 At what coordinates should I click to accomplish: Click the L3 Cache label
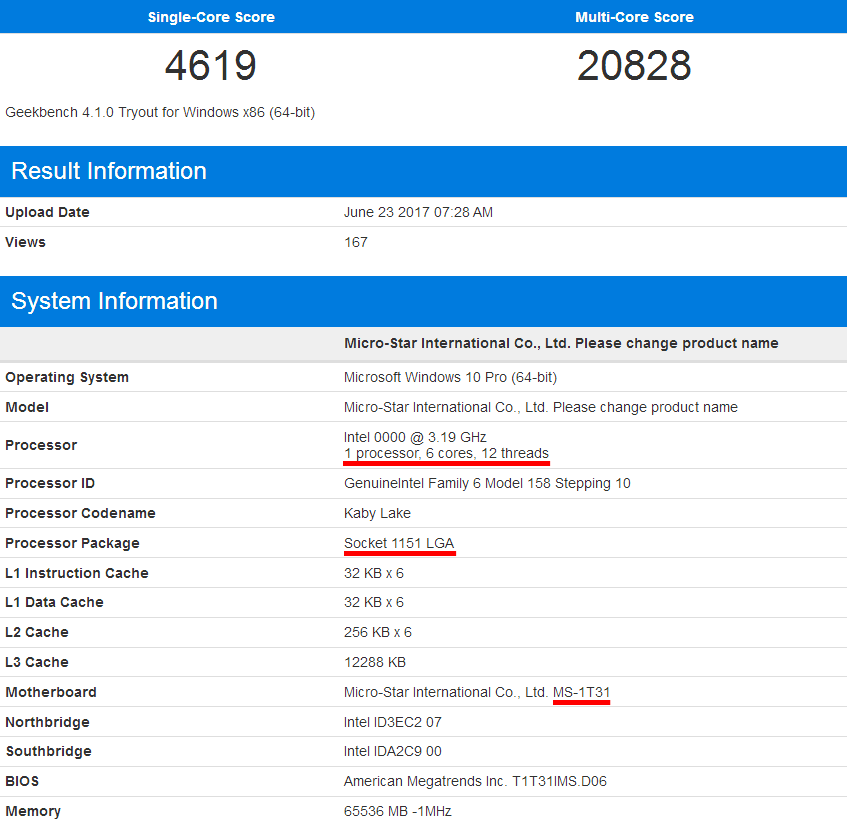click(x=37, y=662)
